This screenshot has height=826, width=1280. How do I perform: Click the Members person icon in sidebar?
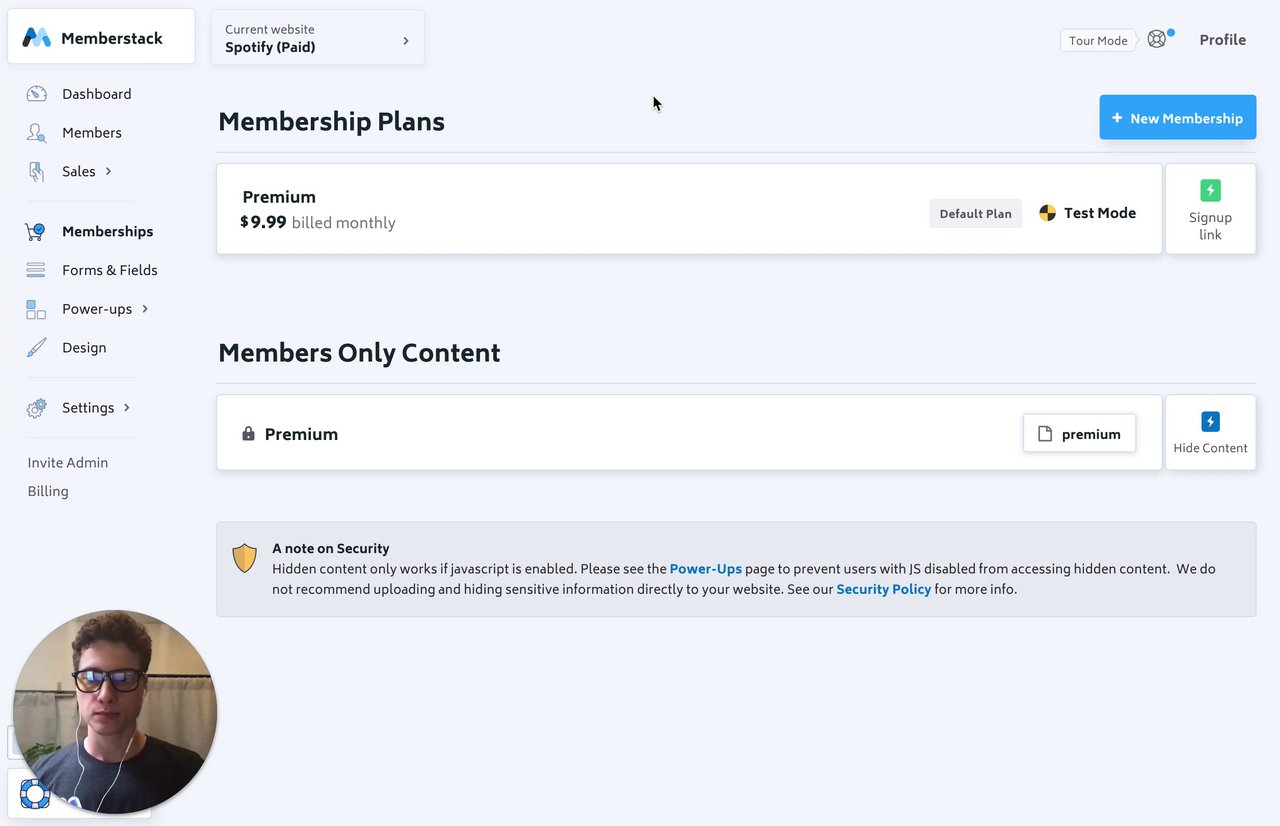click(x=37, y=133)
